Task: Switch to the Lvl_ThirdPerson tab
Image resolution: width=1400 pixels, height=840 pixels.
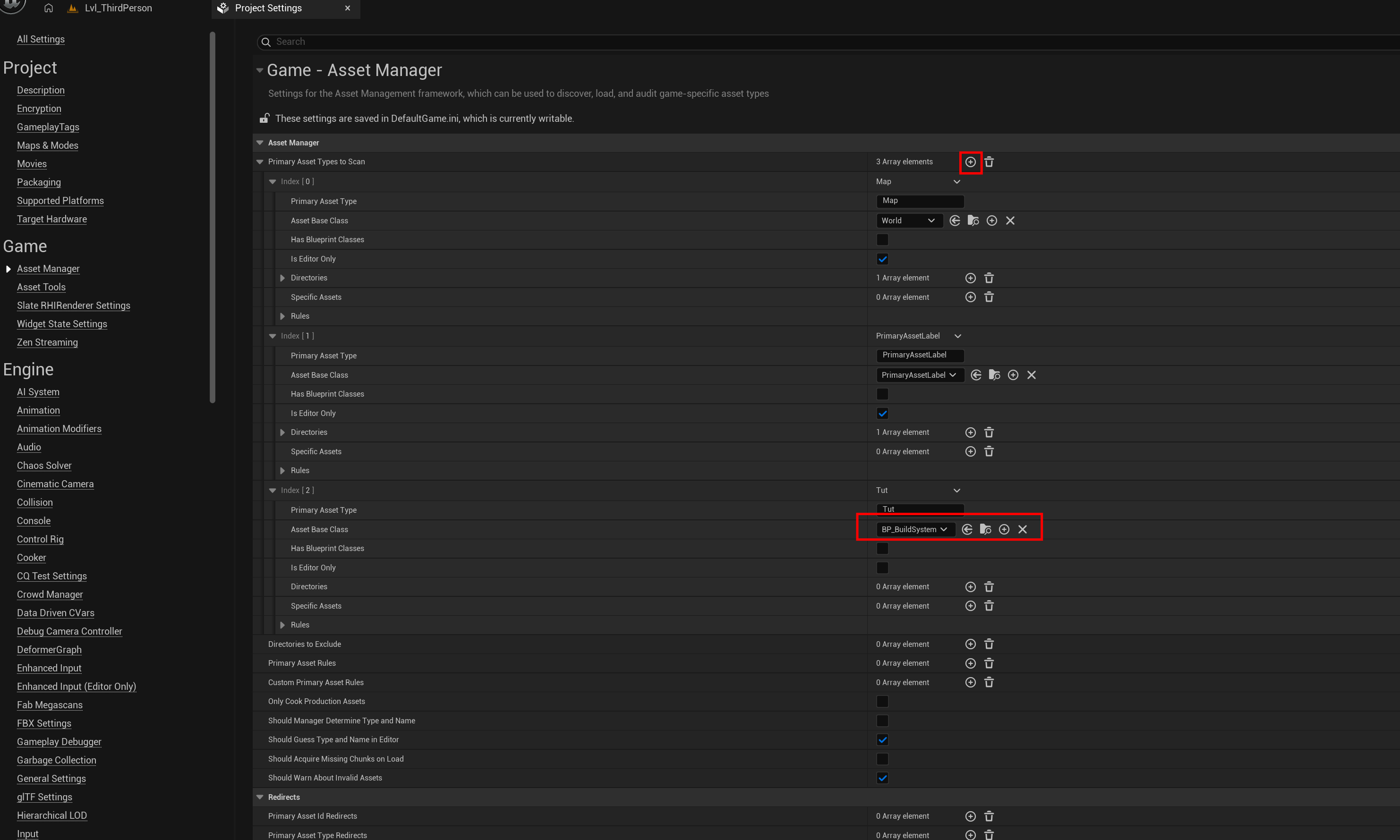Action: coord(118,8)
